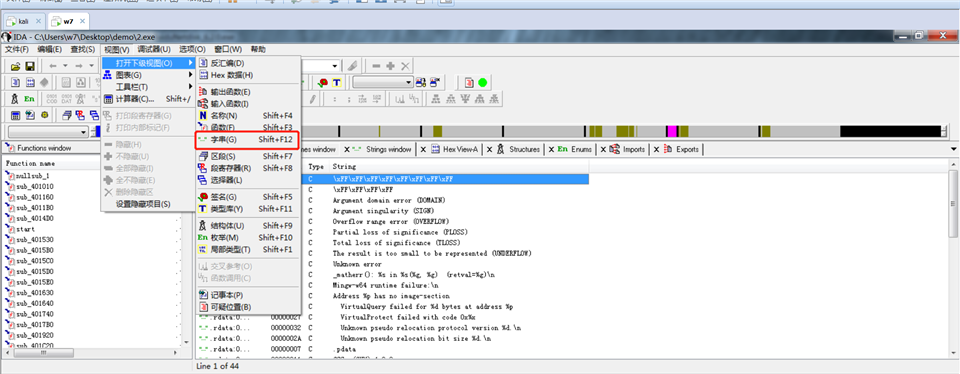Screen dimensions: 960x374
Task: Click the calculator toolbar icon
Action: point(16,115)
